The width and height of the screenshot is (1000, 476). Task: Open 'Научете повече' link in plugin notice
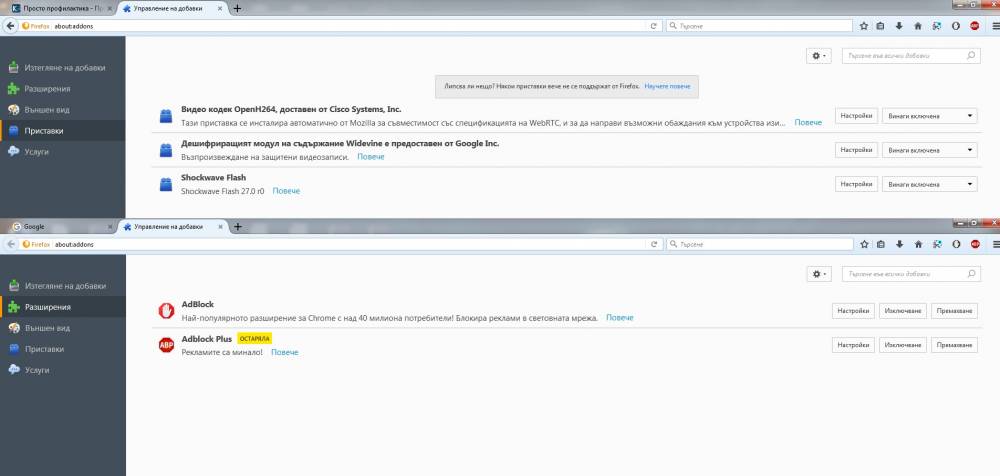pyautogui.click(x=667, y=86)
